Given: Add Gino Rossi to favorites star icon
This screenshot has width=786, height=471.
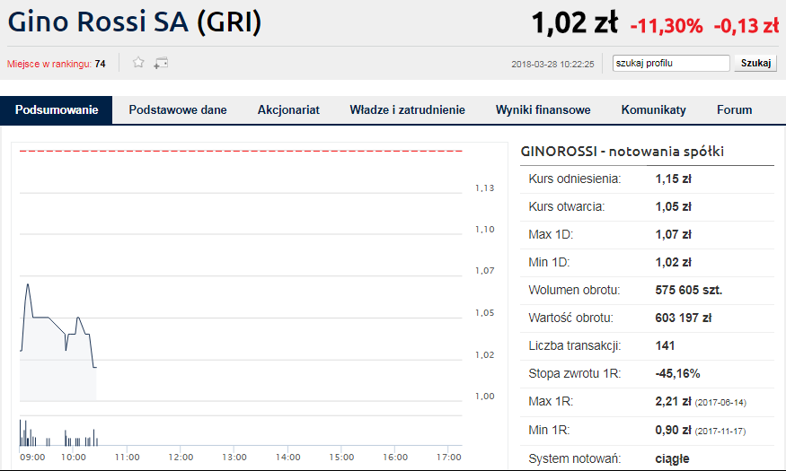Looking at the screenshot, I should tap(138, 63).
